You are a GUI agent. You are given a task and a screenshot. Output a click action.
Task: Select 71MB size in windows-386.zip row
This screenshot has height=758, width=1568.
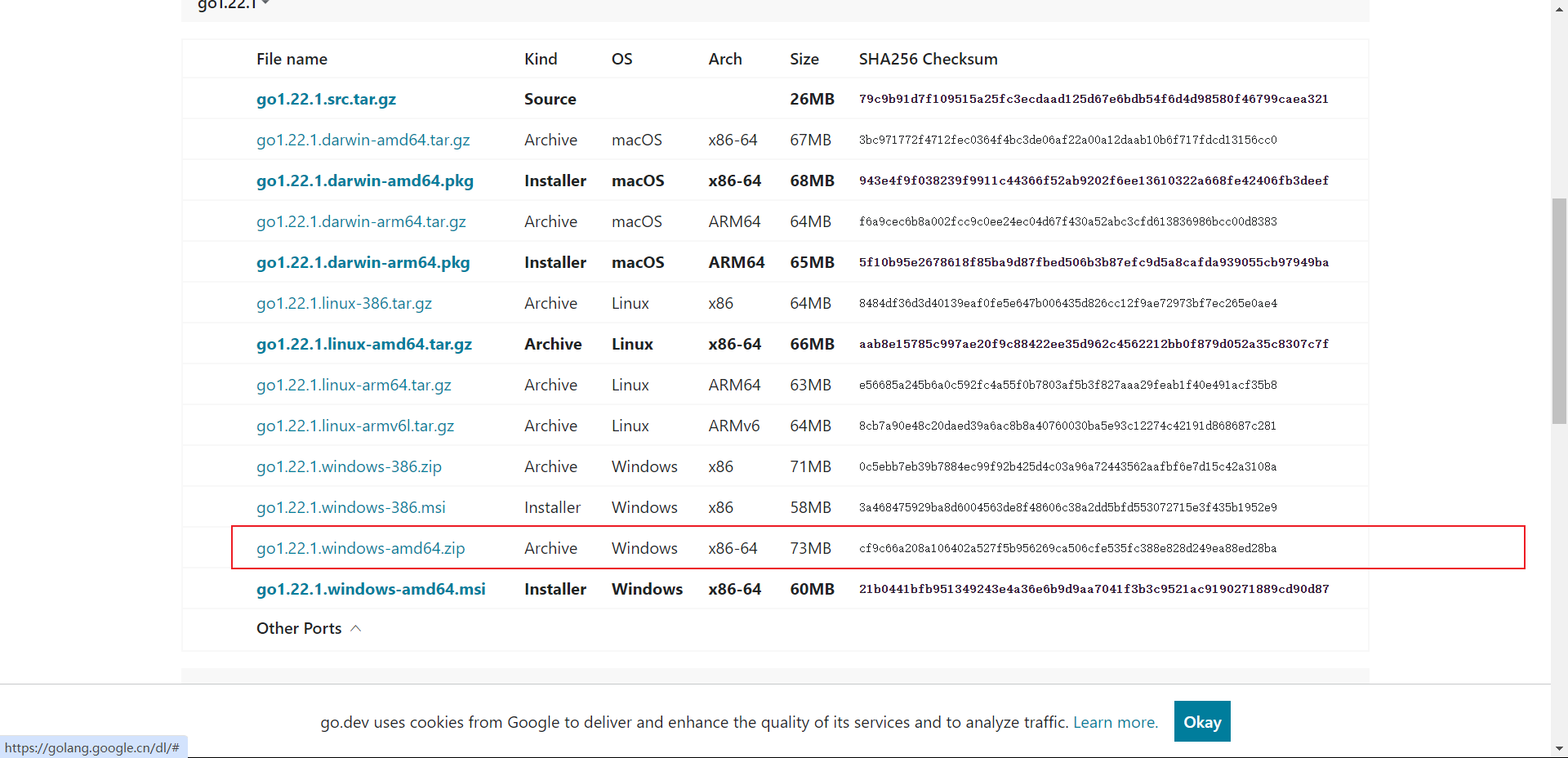810,466
